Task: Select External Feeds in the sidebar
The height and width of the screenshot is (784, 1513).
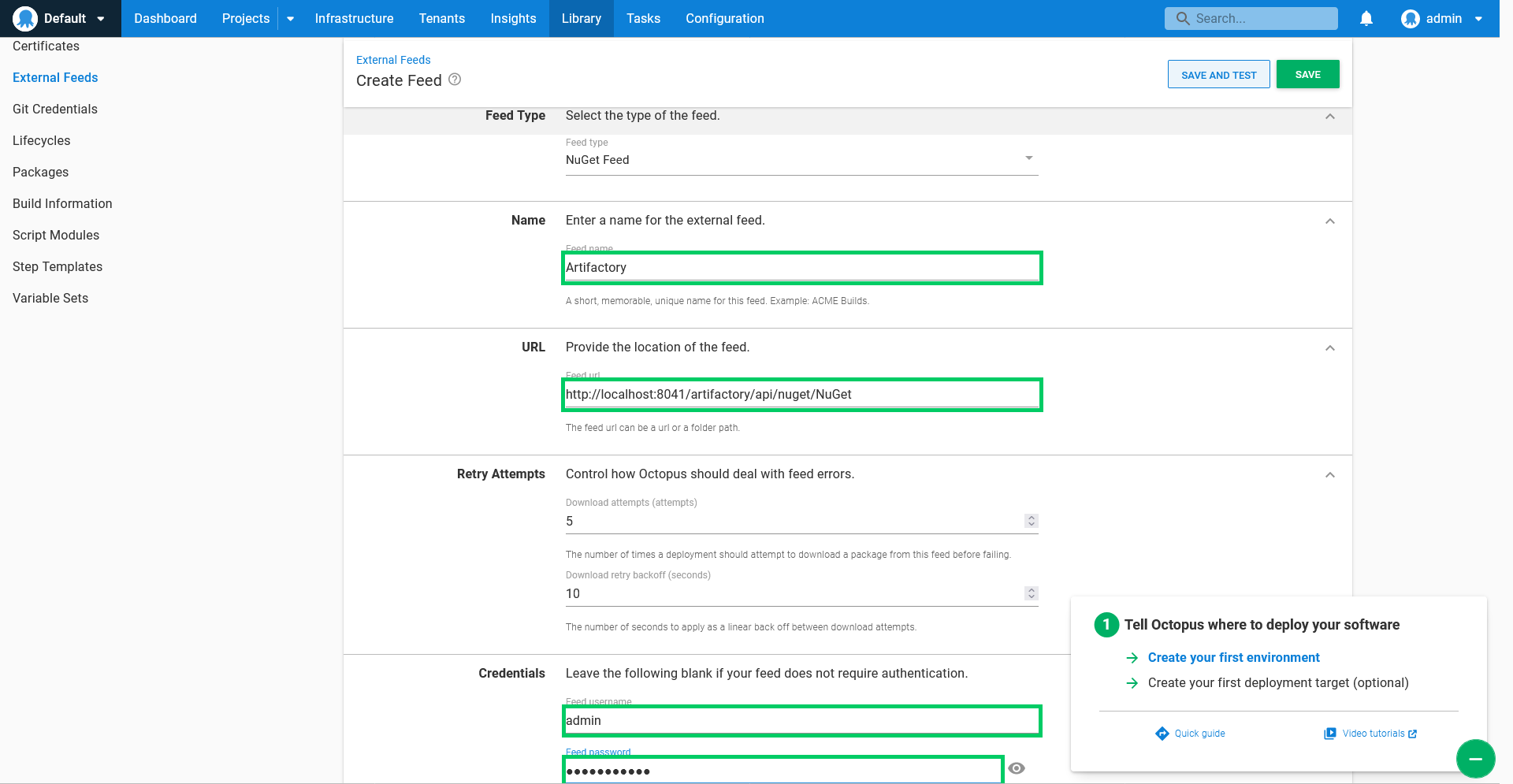Action: coord(55,77)
